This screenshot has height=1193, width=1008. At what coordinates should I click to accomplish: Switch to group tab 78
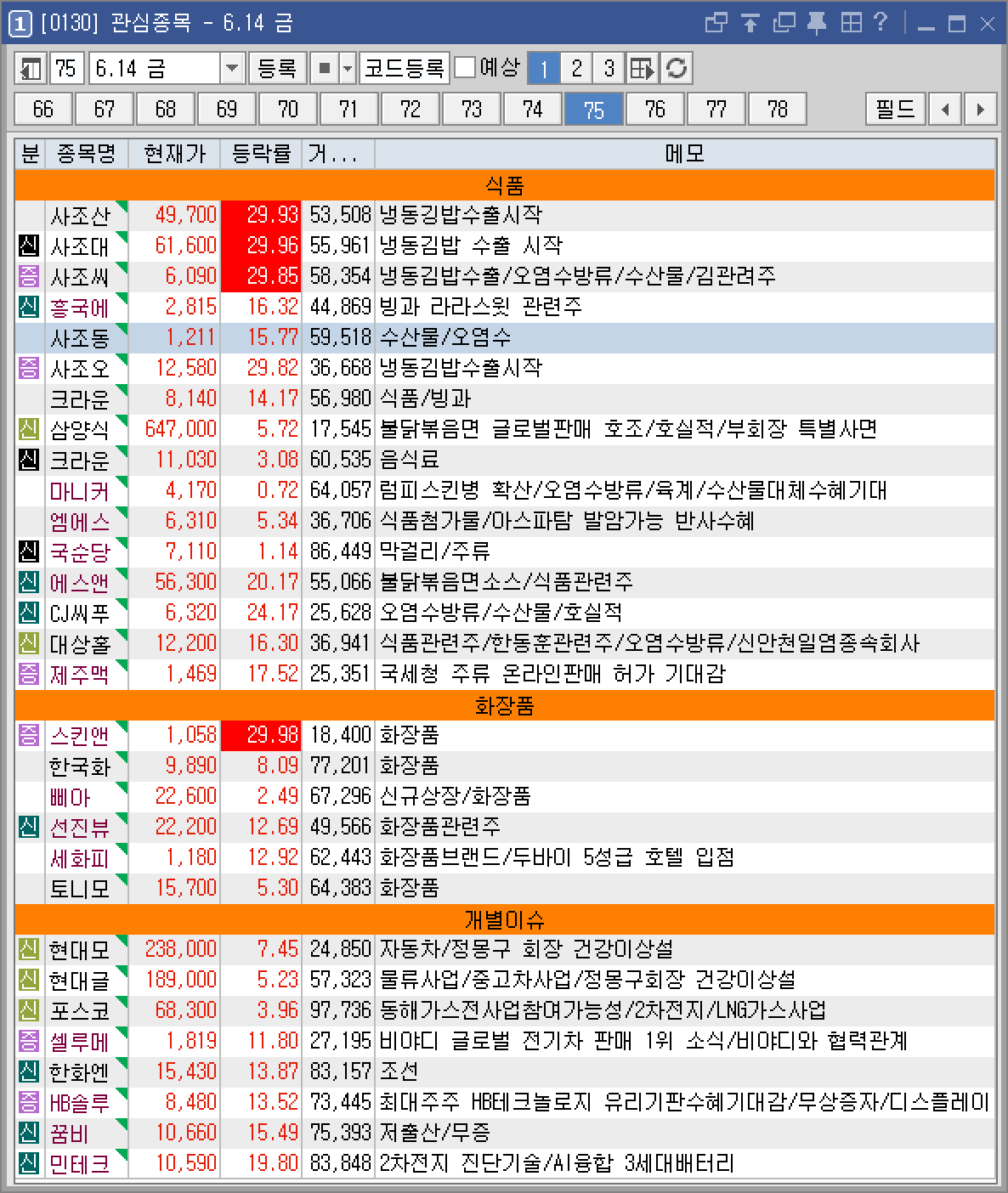point(778,109)
